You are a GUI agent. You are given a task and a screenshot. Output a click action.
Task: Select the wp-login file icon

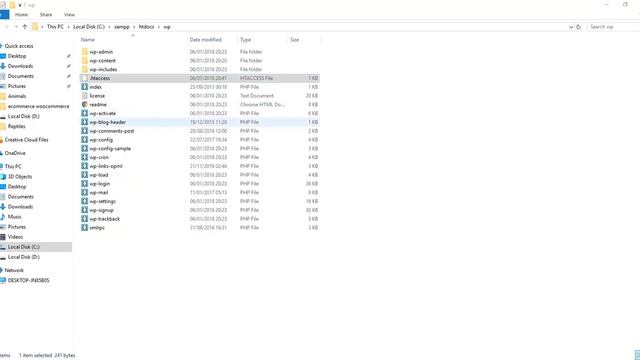tap(84, 184)
